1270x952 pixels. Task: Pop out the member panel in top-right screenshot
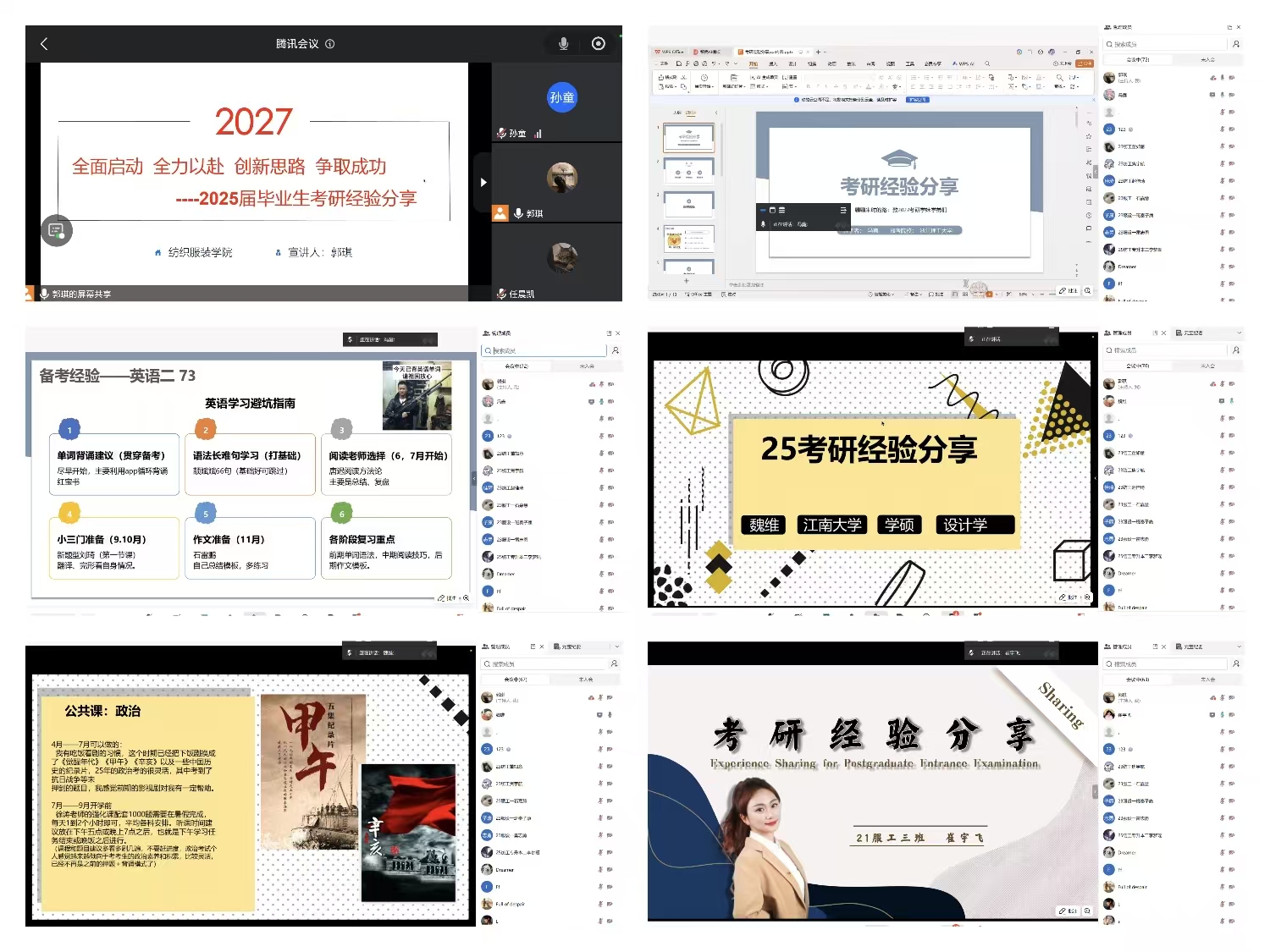point(1229,28)
